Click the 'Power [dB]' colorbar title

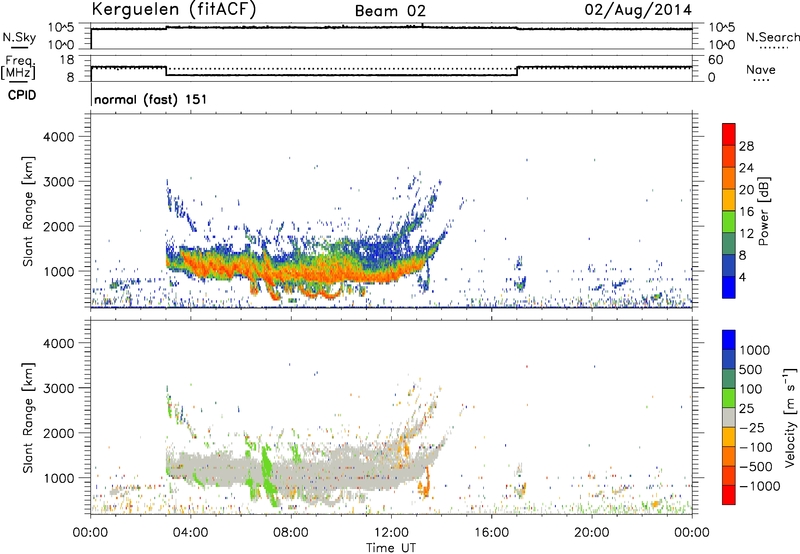click(x=763, y=211)
